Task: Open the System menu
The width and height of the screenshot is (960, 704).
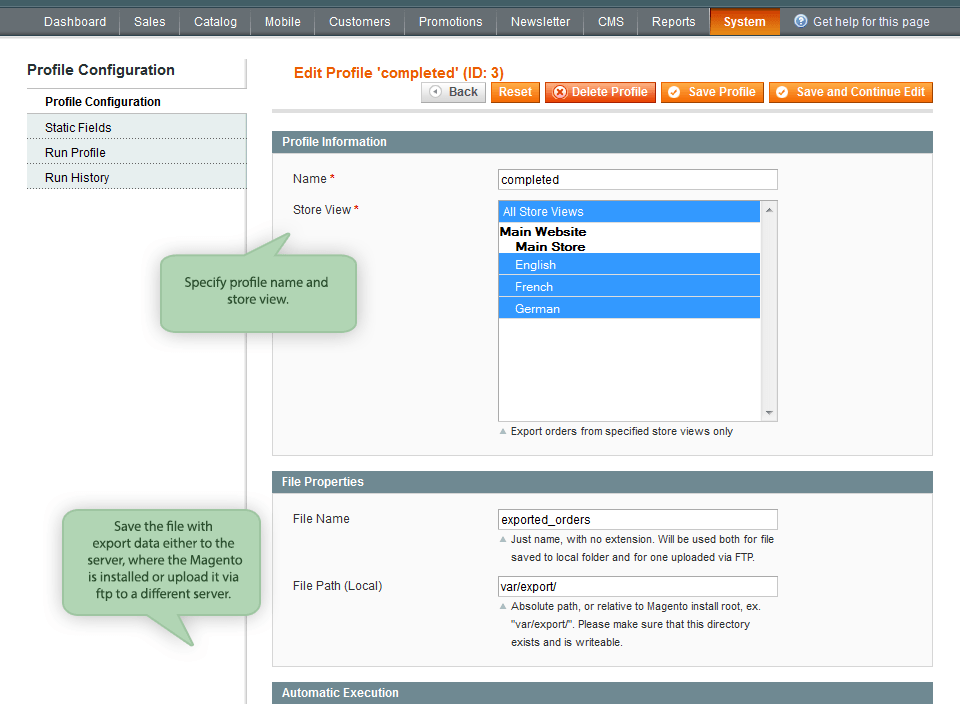Action: click(x=744, y=22)
